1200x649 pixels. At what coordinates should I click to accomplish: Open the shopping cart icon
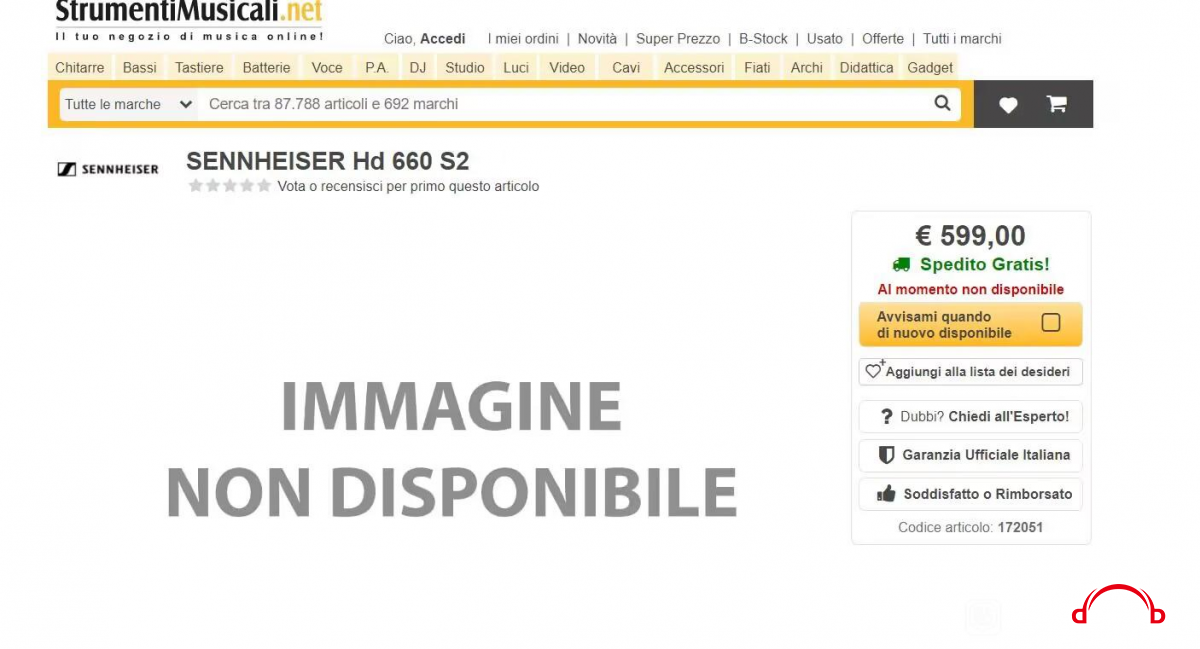coord(1056,104)
